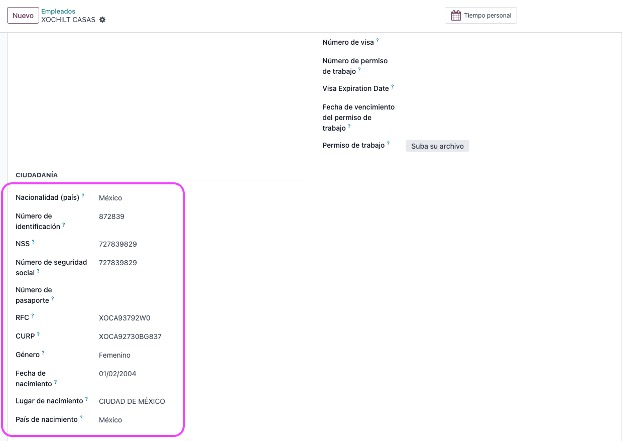Show help for Visa Expiration Date
Image resolution: width=622 pixels, height=441 pixels.
[392, 86]
